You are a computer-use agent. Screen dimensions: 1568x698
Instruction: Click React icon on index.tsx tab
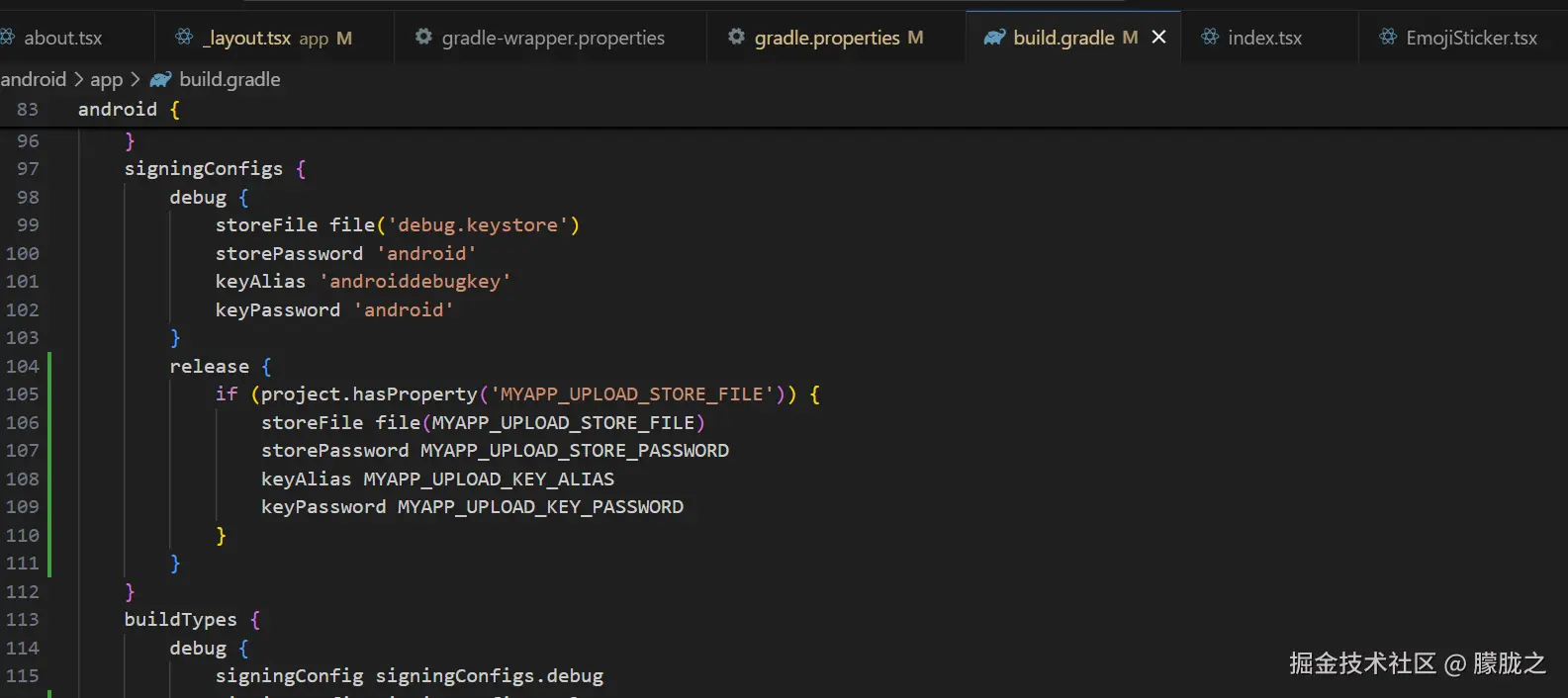pyautogui.click(x=1210, y=38)
